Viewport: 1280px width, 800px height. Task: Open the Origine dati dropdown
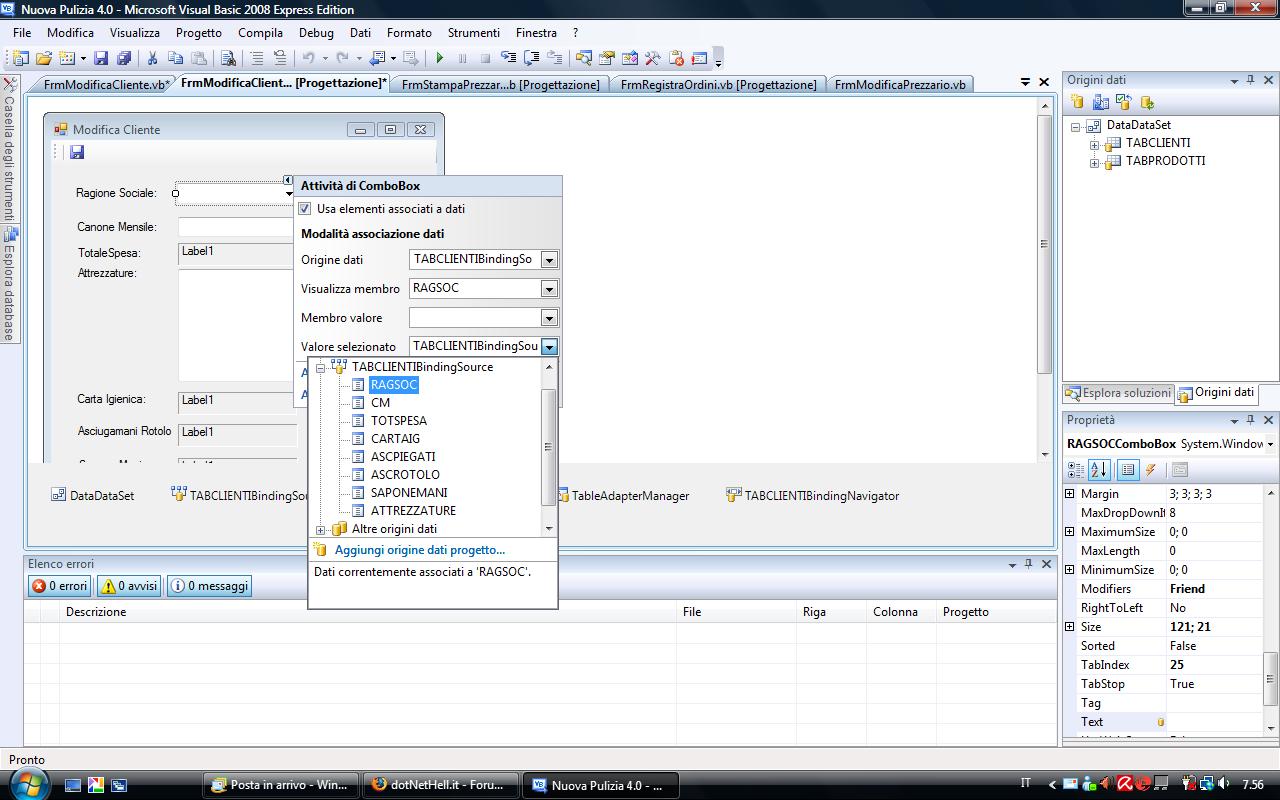point(549,260)
